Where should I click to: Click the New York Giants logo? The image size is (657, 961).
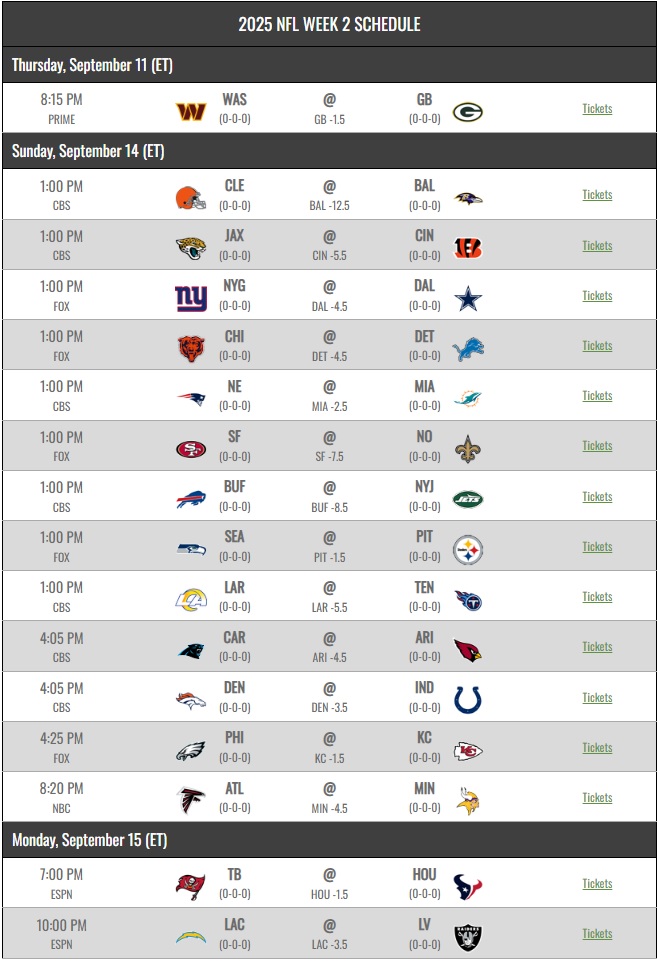click(x=190, y=297)
